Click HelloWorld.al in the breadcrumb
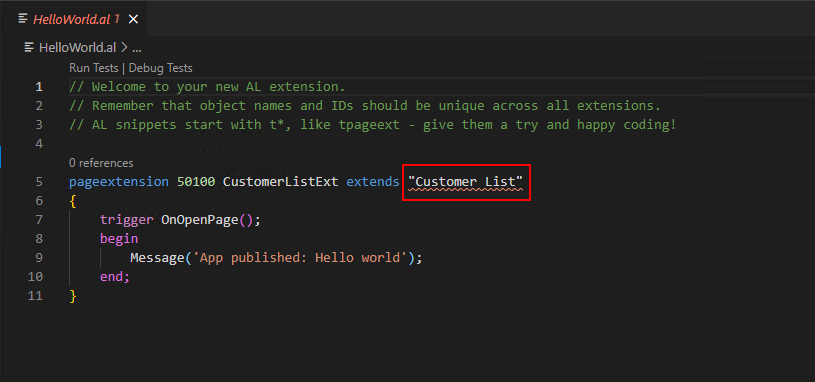This screenshot has width=815, height=382. point(77,48)
